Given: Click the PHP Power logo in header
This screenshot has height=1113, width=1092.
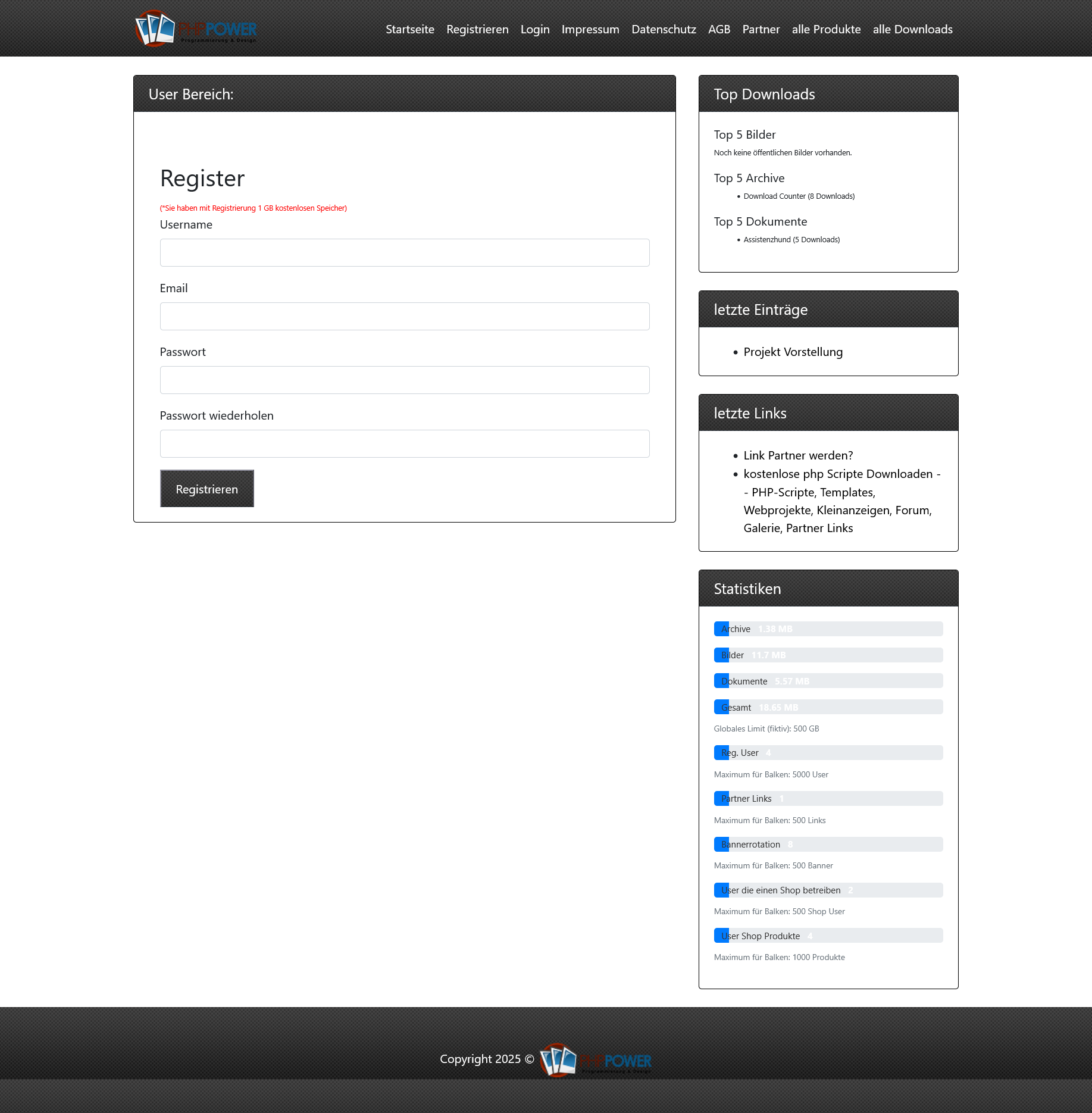Looking at the screenshot, I should [x=196, y=29].
